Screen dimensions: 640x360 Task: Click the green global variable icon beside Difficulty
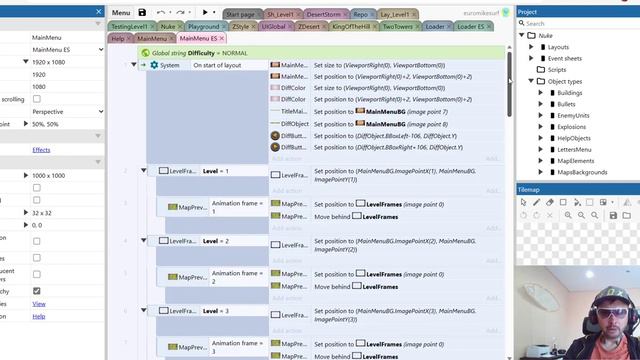145,53
